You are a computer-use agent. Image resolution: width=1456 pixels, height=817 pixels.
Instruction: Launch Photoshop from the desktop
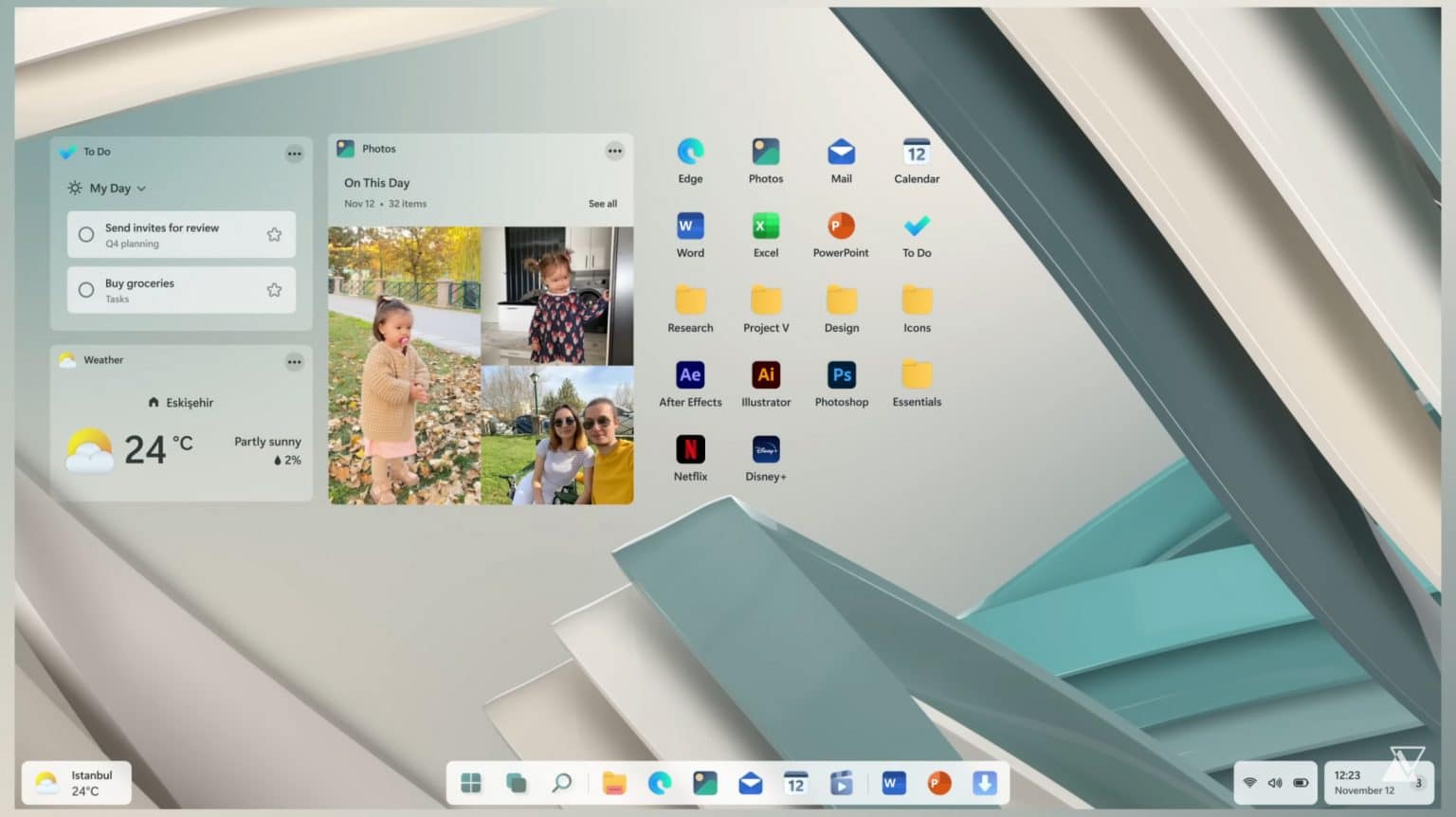click(841, 376)
